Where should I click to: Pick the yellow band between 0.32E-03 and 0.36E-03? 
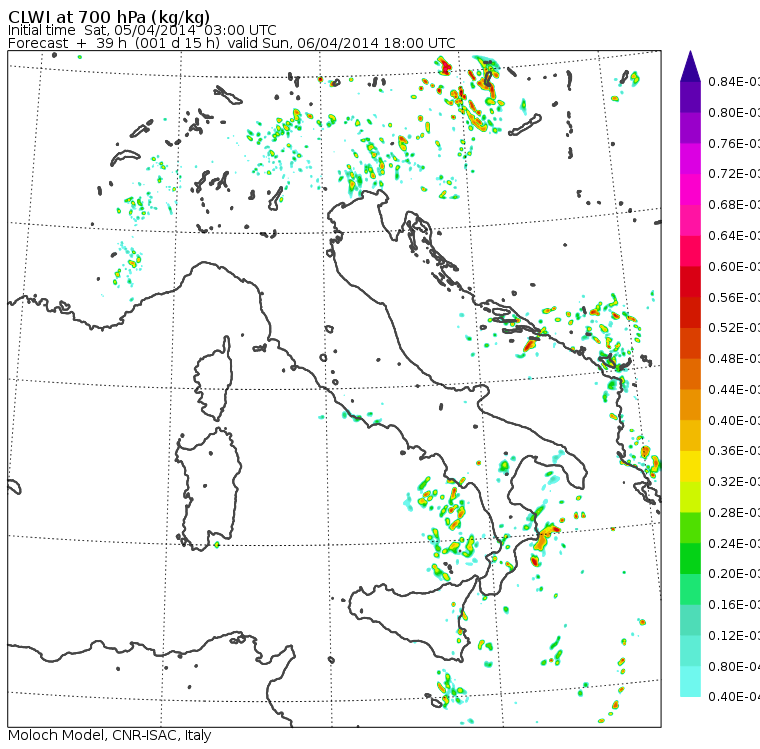pos(690,467)
